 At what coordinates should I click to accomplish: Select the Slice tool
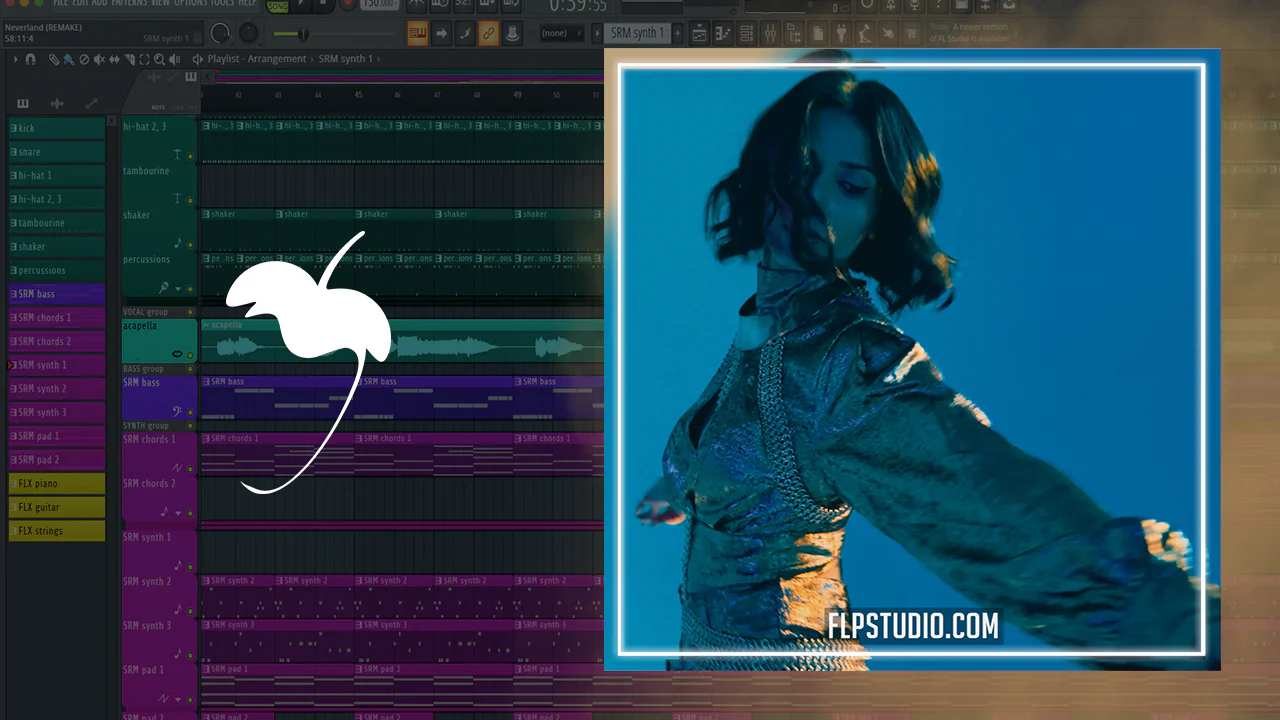(129, 59)
